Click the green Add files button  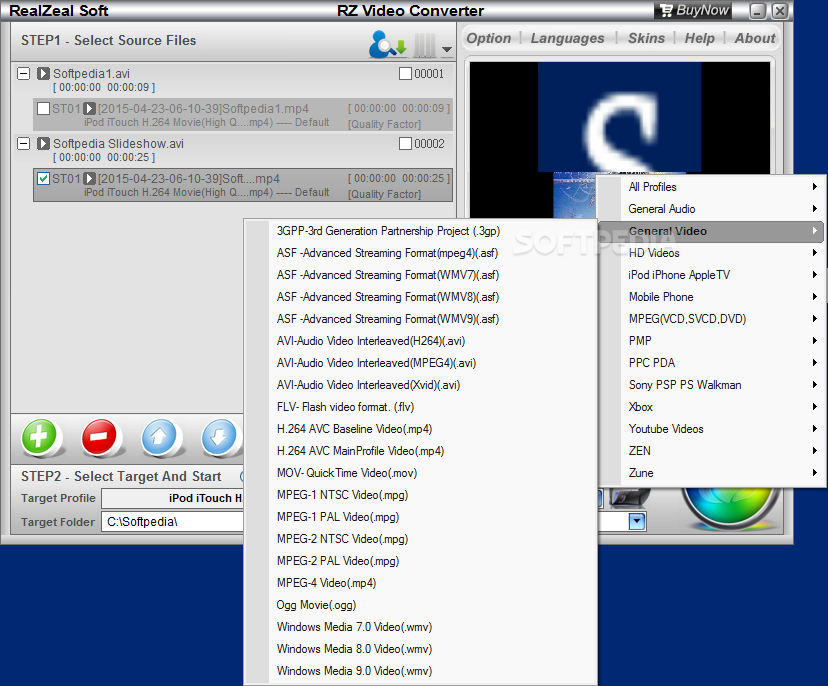(39, 437)
